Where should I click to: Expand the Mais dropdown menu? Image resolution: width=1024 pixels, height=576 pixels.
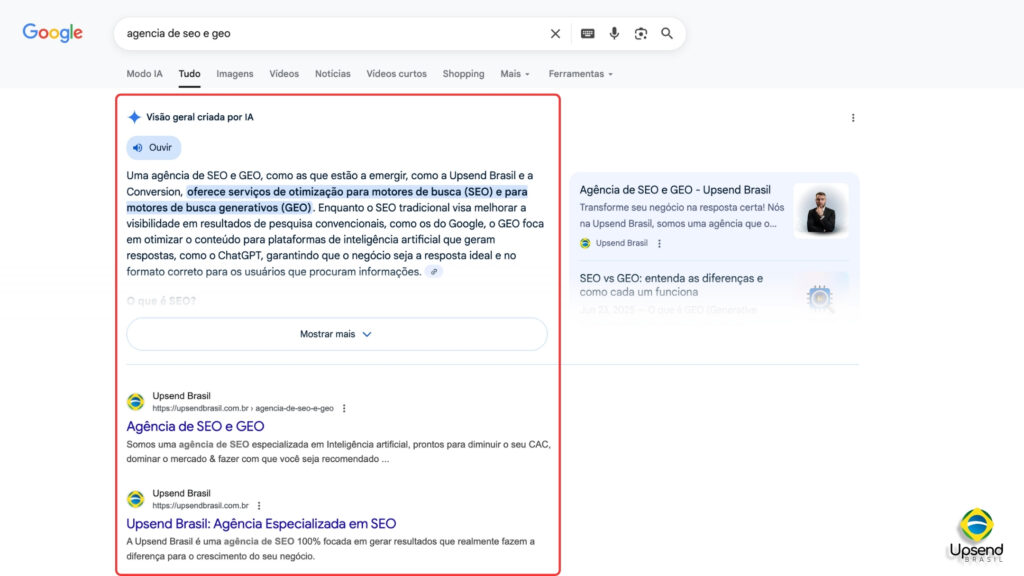[x=515, y=74]
